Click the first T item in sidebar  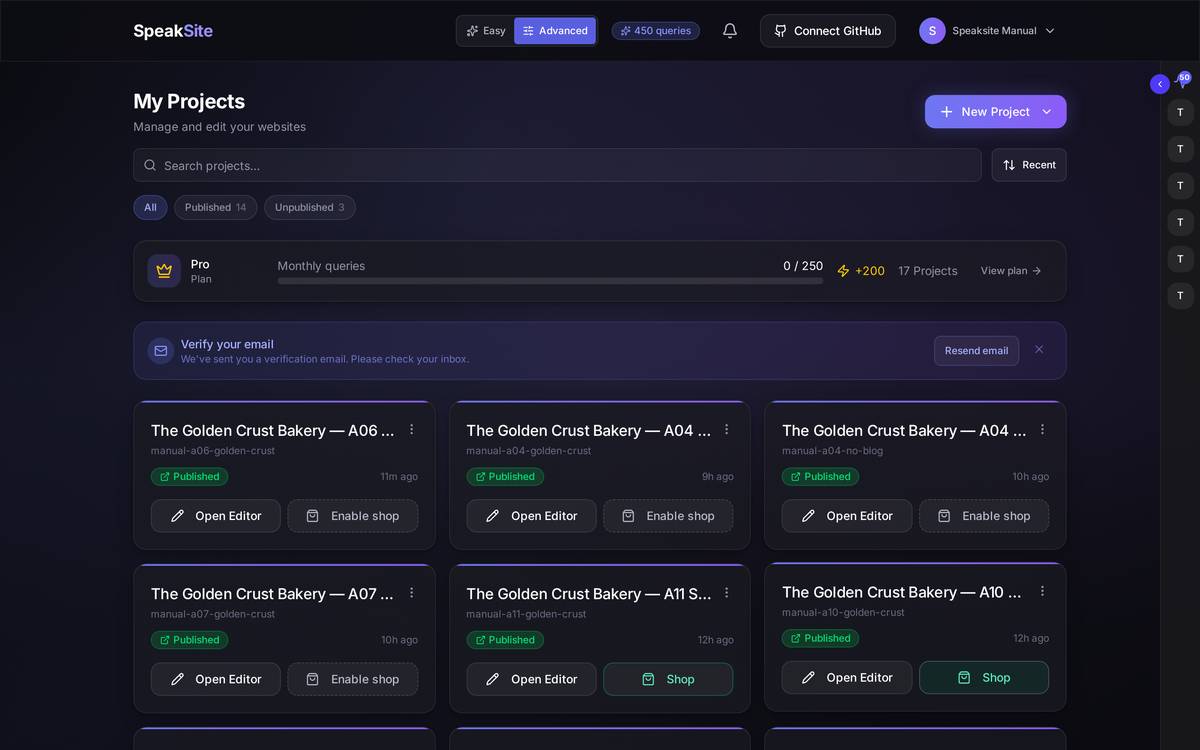[x=1180, y=112]
